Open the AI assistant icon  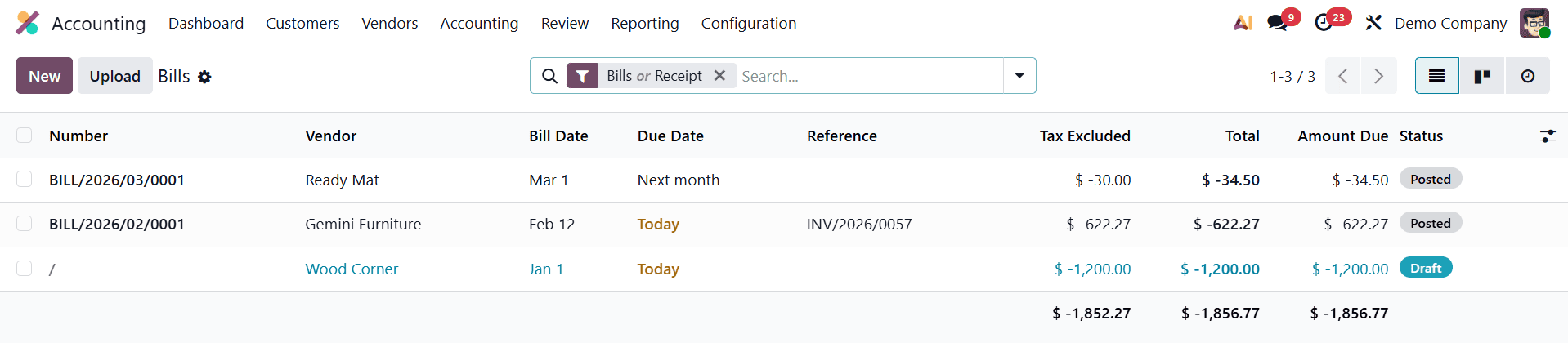(1243, 23)
